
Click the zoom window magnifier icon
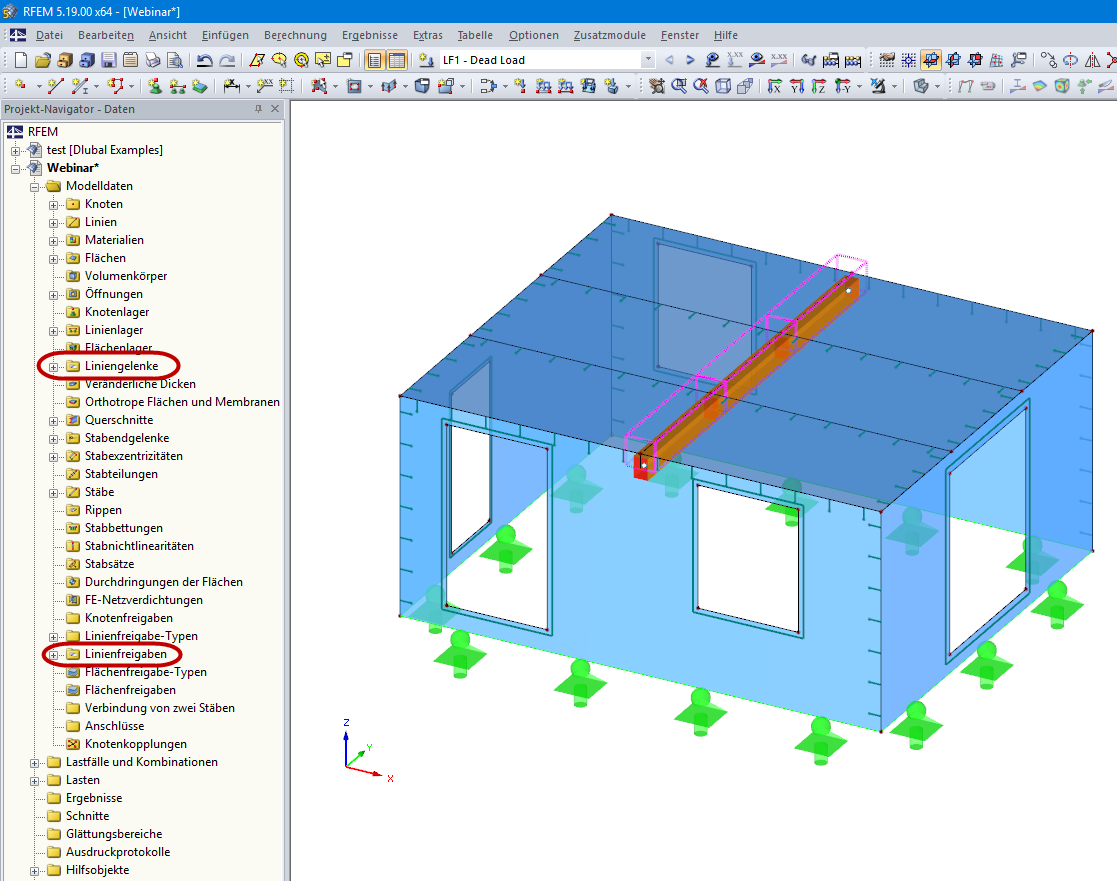tap(679, 86)
